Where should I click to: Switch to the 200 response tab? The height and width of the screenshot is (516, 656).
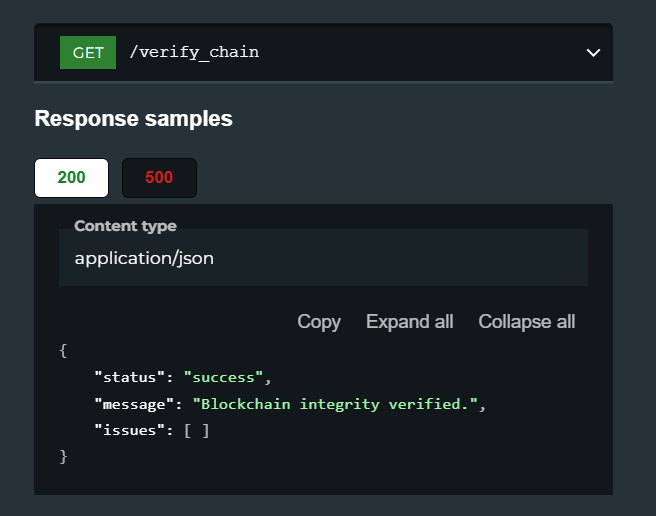[72, 177]
